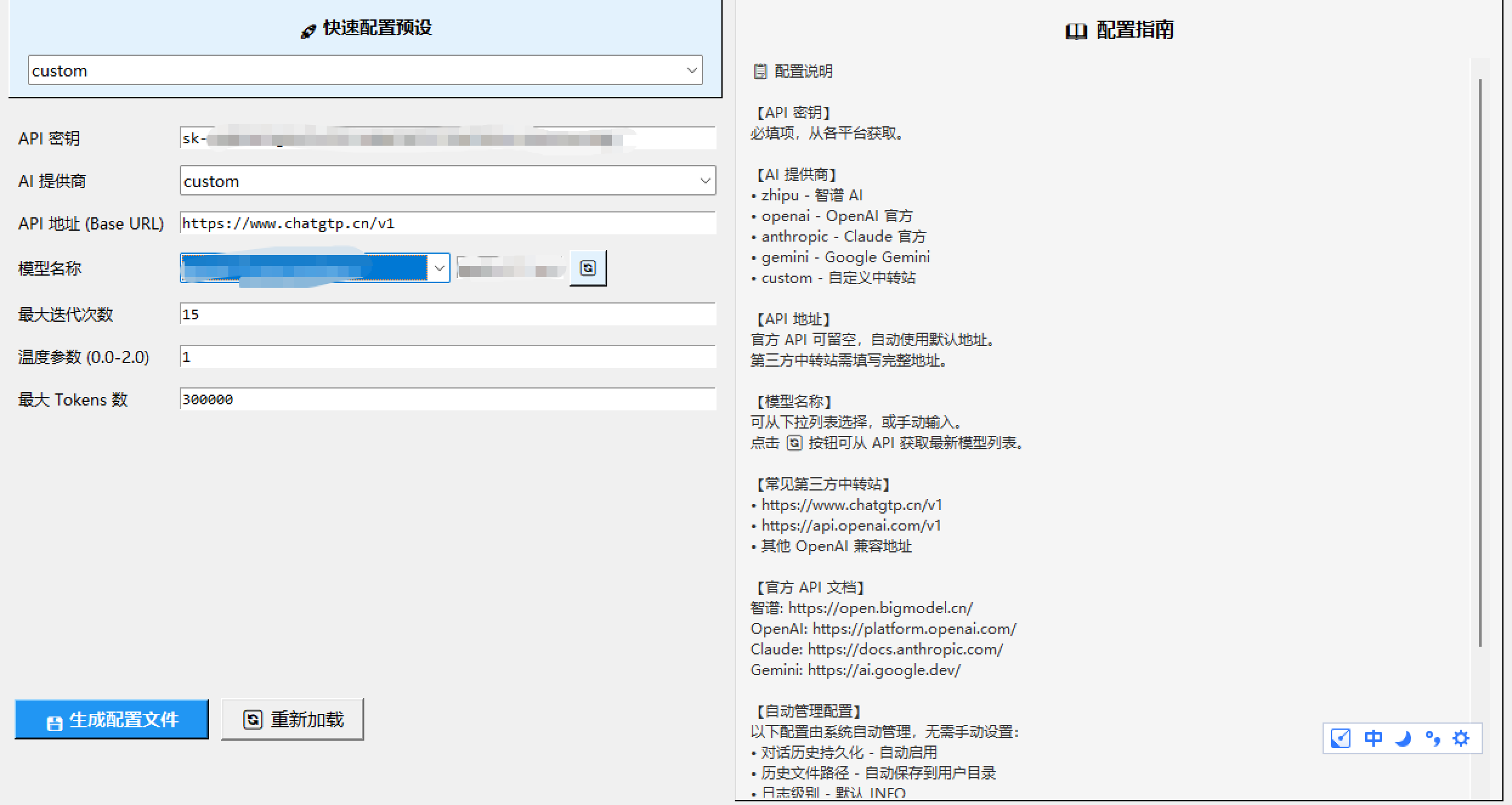Viewport: 1512px width, 805px height.
Task: Click the book icon next to 配置指南
Action: point(1075,30)
